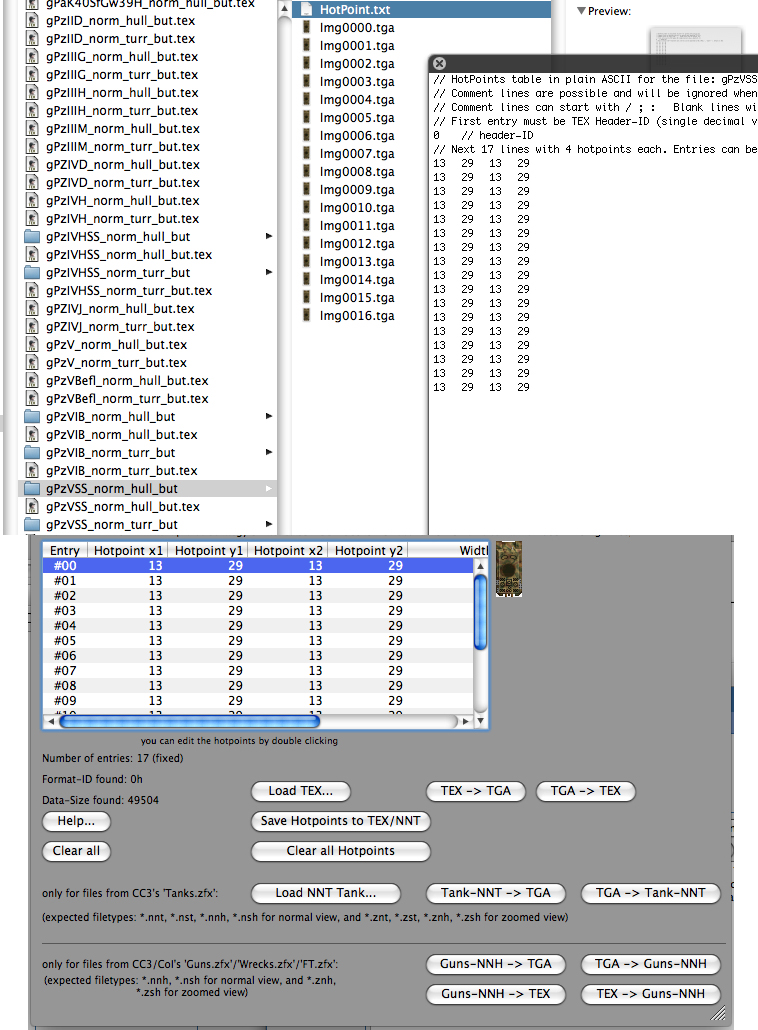Click the gPzIVHSS_norm_turr_but folder icon
Image resolution: width=758 pixels, height=1030 pixels.
32,273
